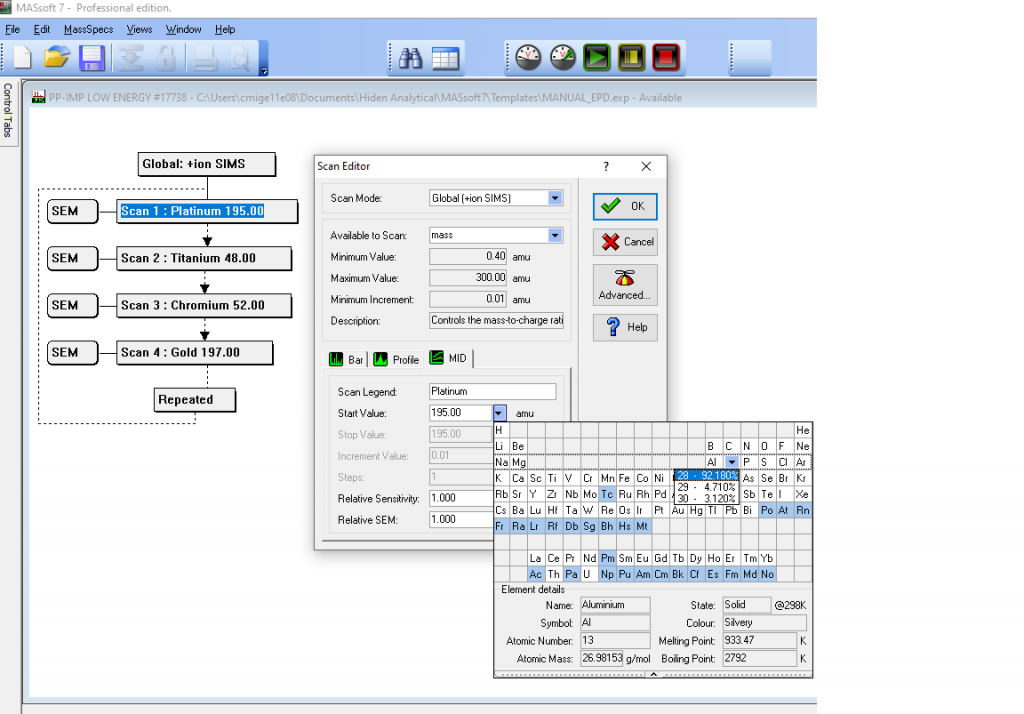
Task: Confirm the Scan Editor with OK
Action: click(x=625, y=206)
